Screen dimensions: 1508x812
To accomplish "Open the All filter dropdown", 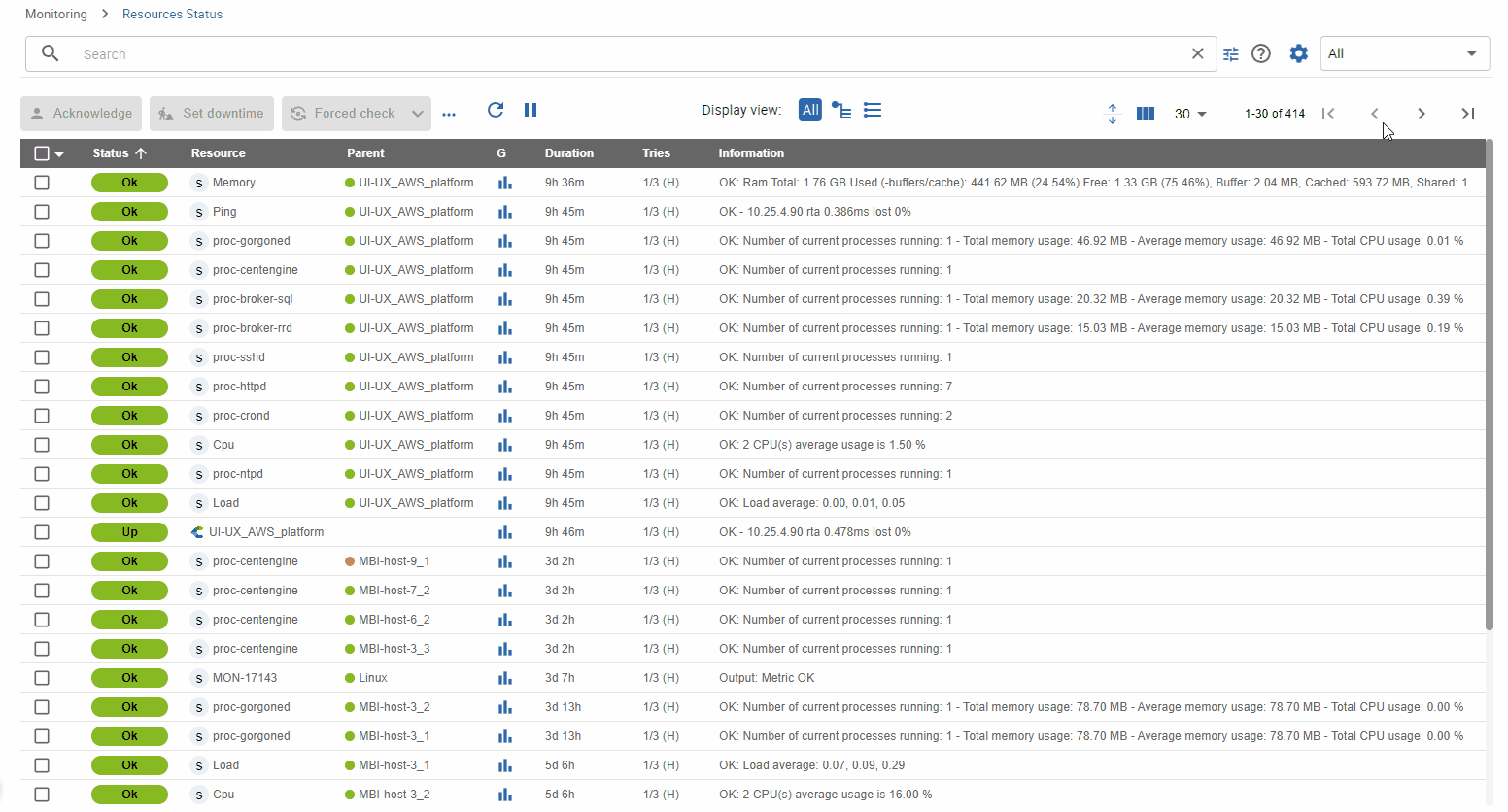I will [1404, 54].
